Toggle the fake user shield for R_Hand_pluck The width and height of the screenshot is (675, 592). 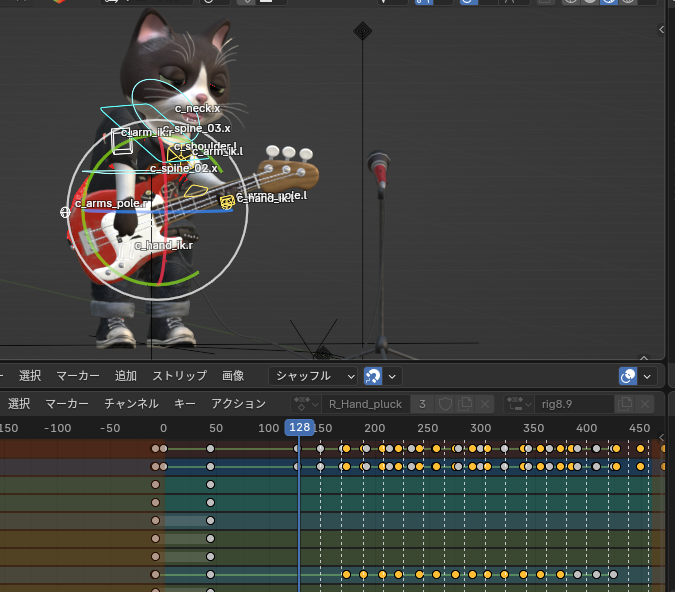tap(446, 404)
